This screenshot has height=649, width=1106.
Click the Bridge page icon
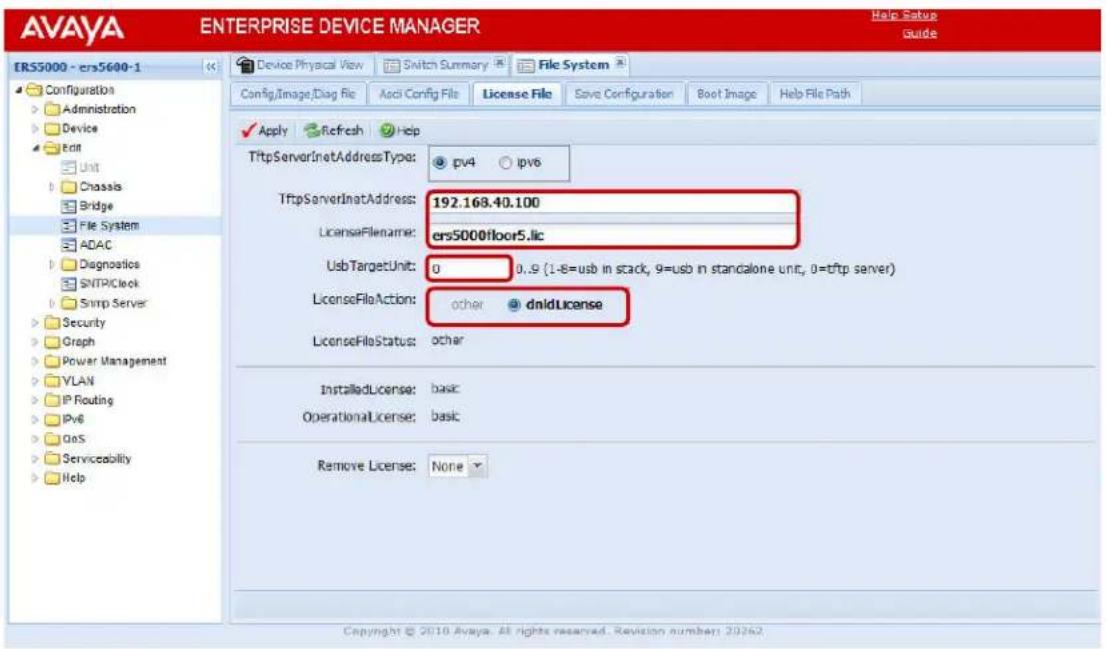(69, 206)
